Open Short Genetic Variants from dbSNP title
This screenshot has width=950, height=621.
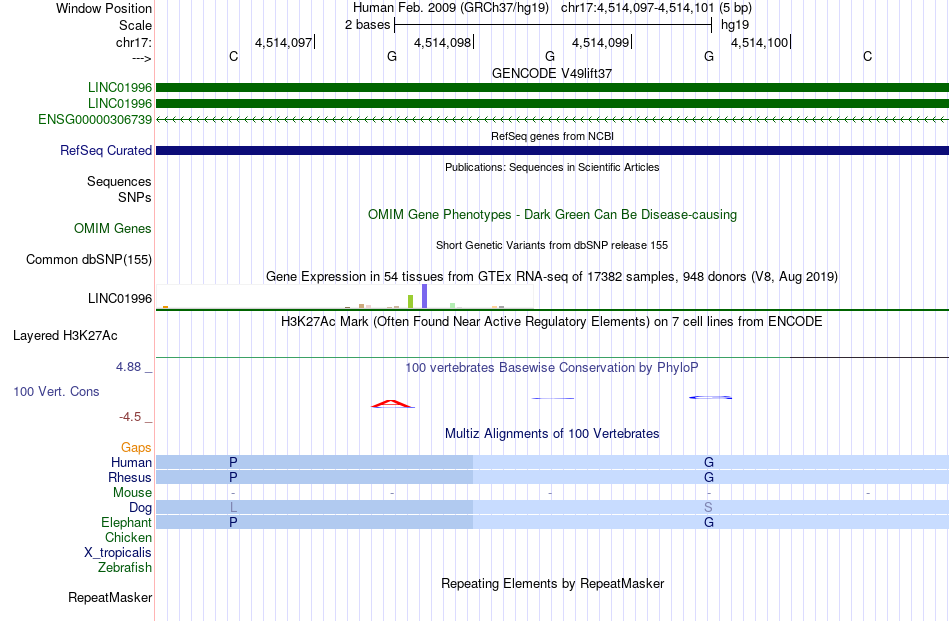coord(552,245)
